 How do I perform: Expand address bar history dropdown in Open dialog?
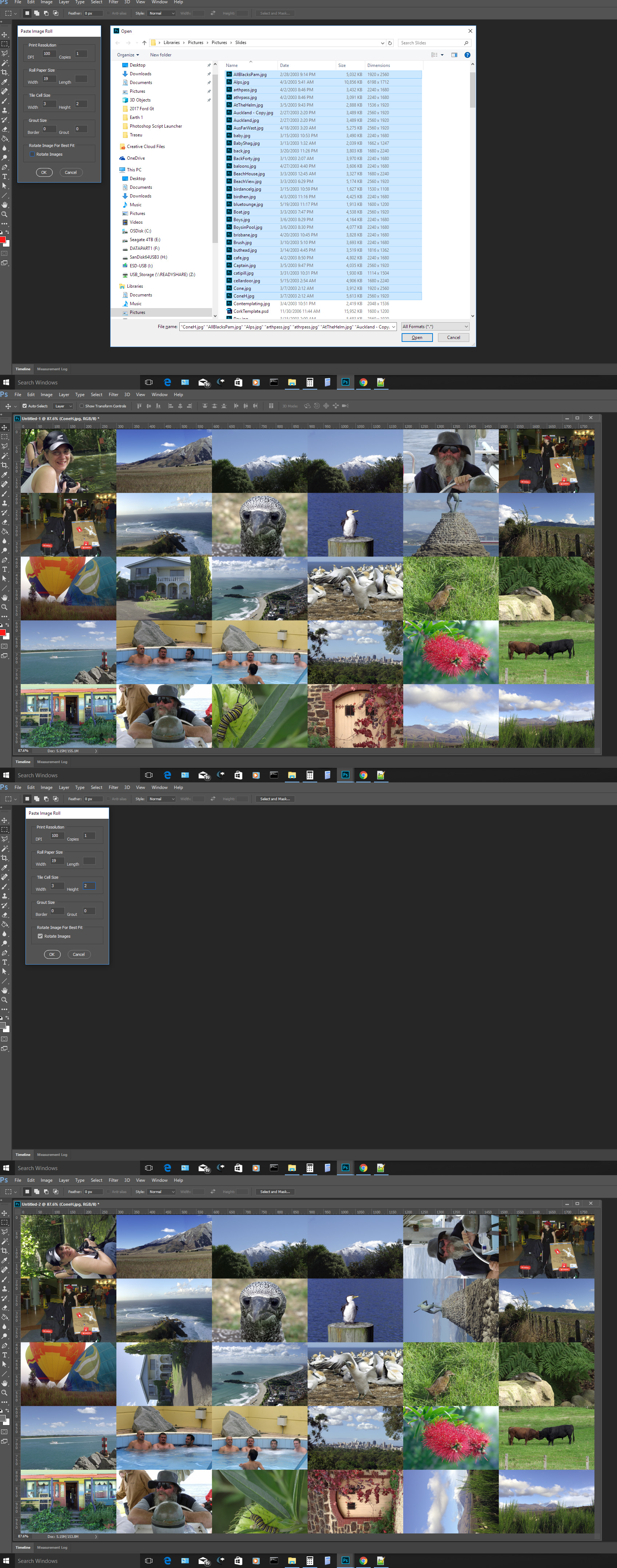pyautogui.click(x=382, y=43)
